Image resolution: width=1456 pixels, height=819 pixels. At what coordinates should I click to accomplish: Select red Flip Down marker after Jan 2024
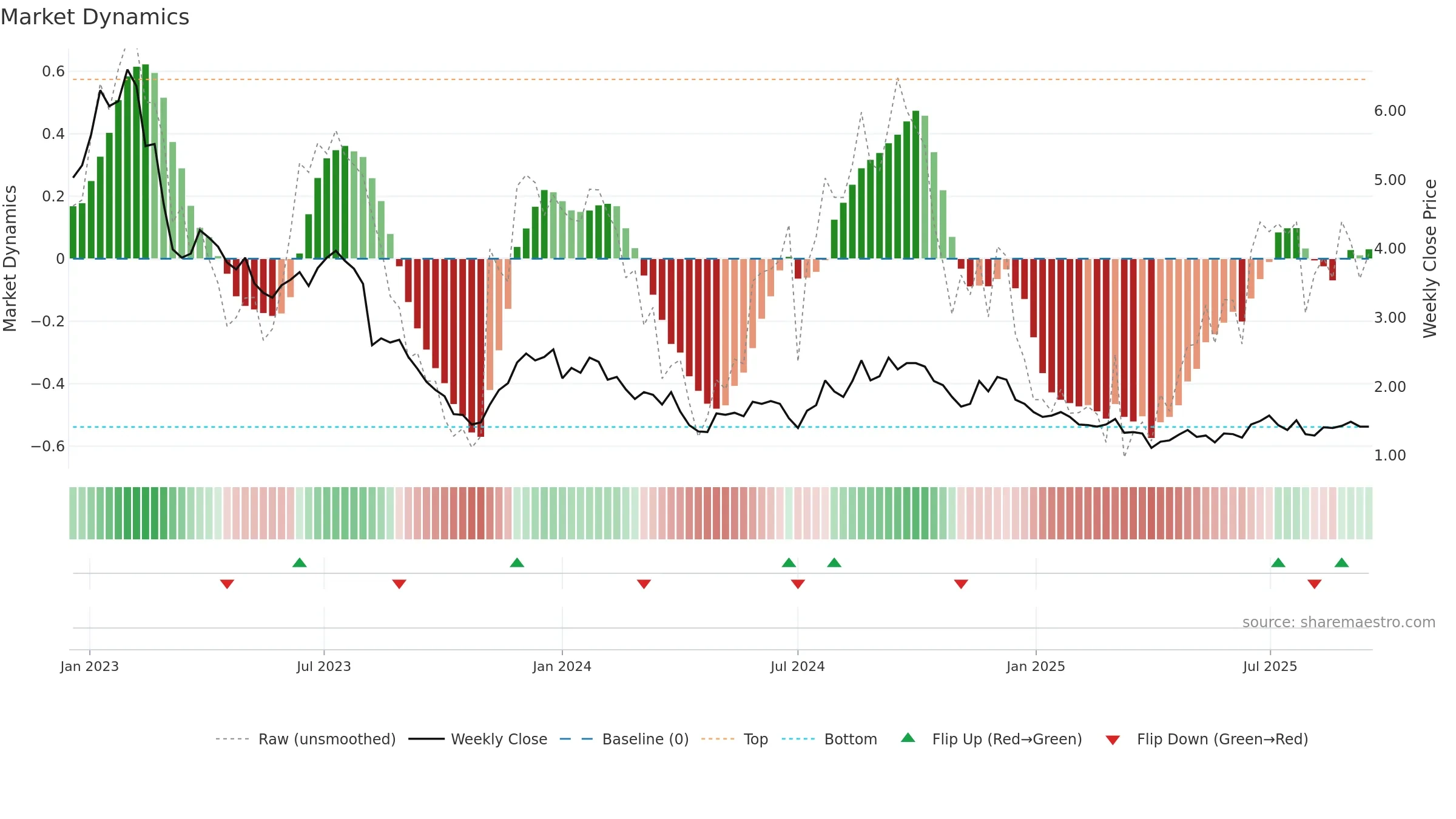pyautogui.click(x=644, y=584)
